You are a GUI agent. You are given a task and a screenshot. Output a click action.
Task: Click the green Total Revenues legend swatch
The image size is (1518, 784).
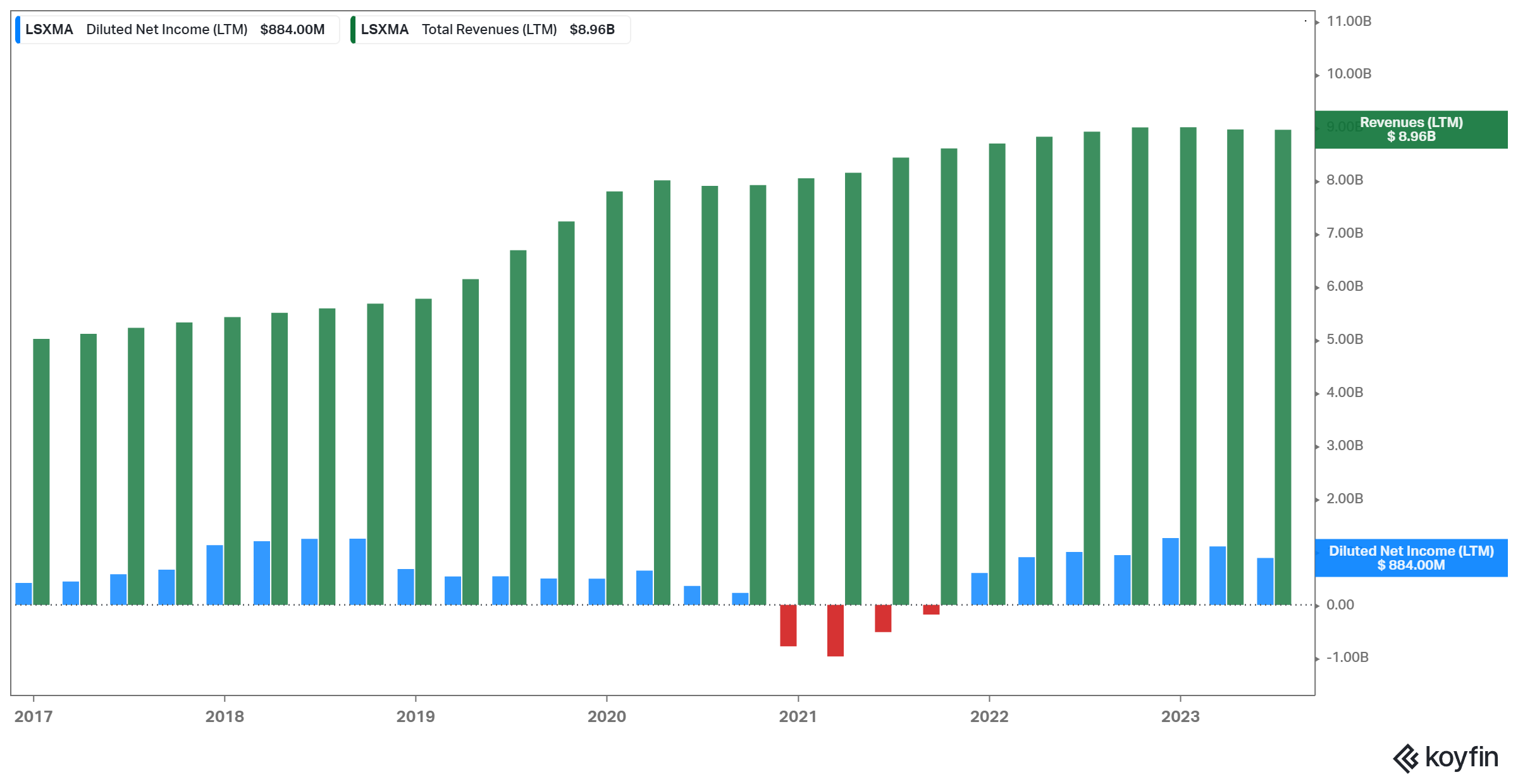[x=353, y=30]
